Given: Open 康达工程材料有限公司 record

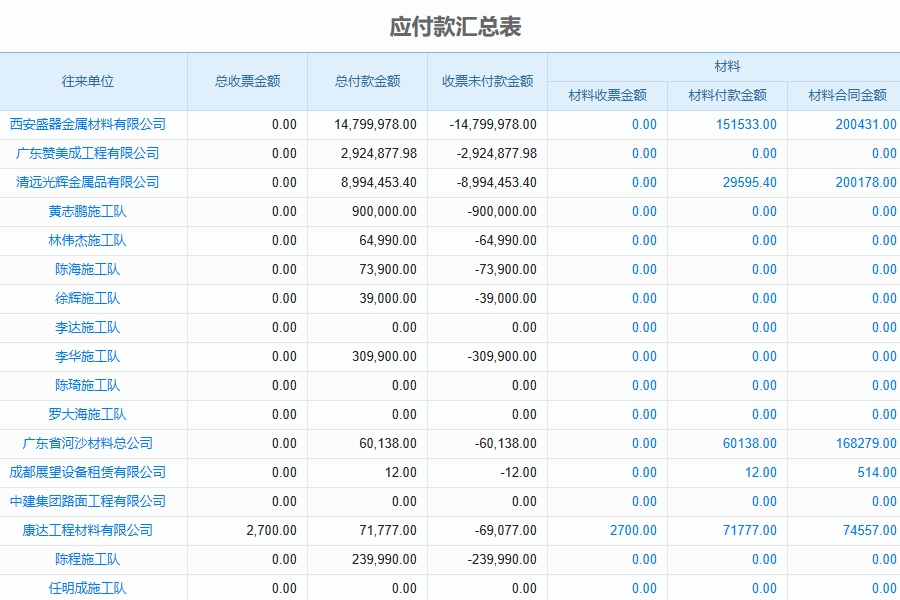Looking at the screenshot, I should pyautogui.click(x=94, y=530).
